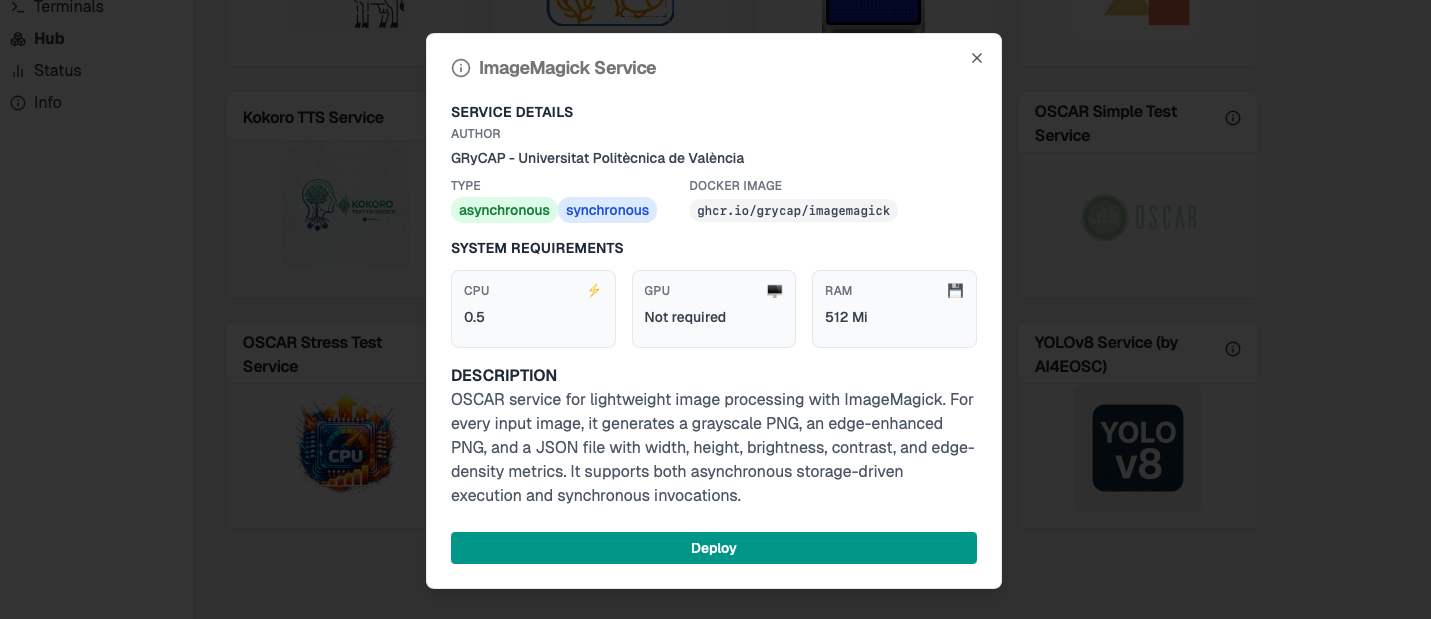The image size is (1431, 619).
Task: Click the info icon beside ImageMagick Service title
Action: pos(460,68)
